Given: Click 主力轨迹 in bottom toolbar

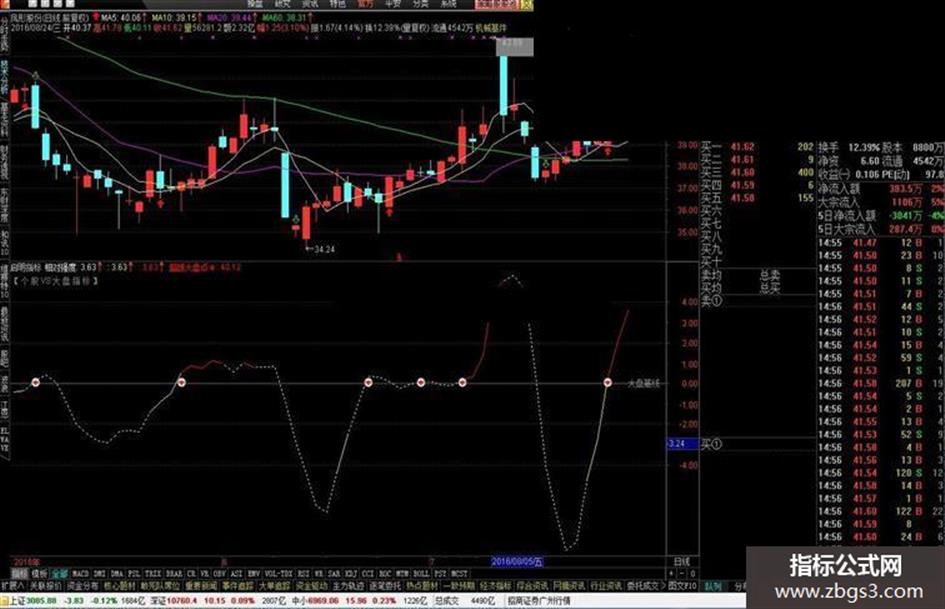Looking at the screenshot, I should tap(348, 585).
